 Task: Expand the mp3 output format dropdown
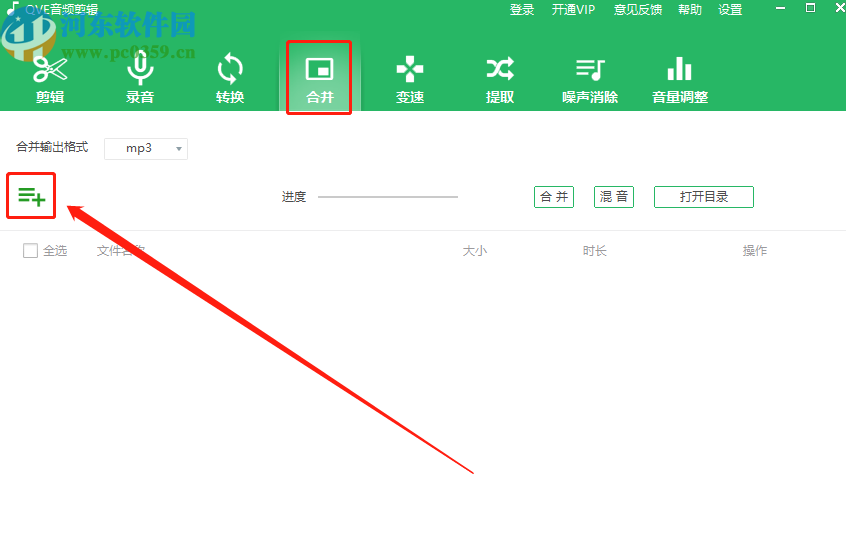[146, 148]
